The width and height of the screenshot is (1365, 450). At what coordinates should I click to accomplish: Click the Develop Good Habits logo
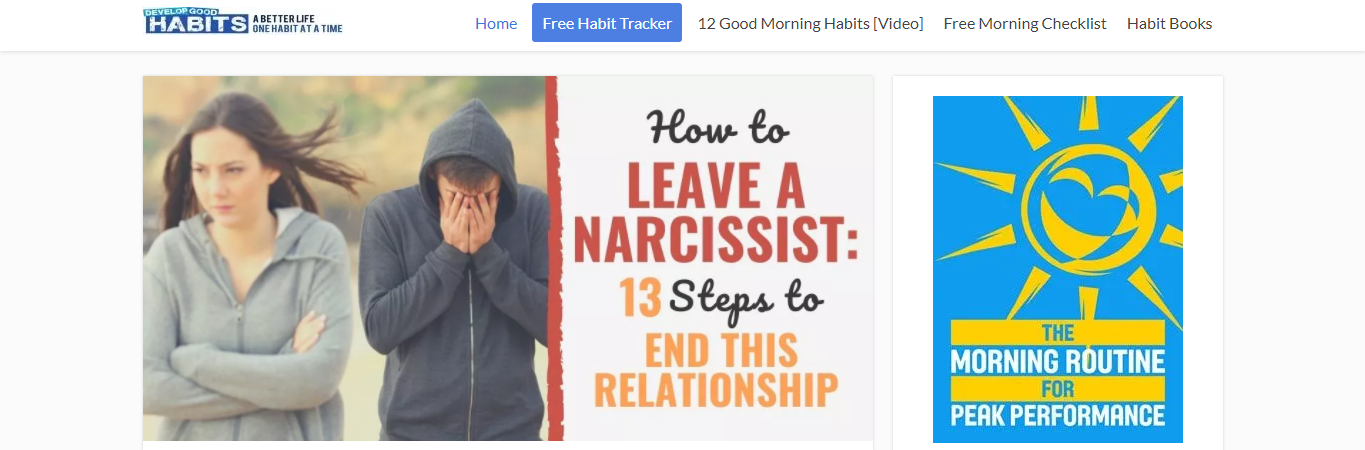(243, 21)
